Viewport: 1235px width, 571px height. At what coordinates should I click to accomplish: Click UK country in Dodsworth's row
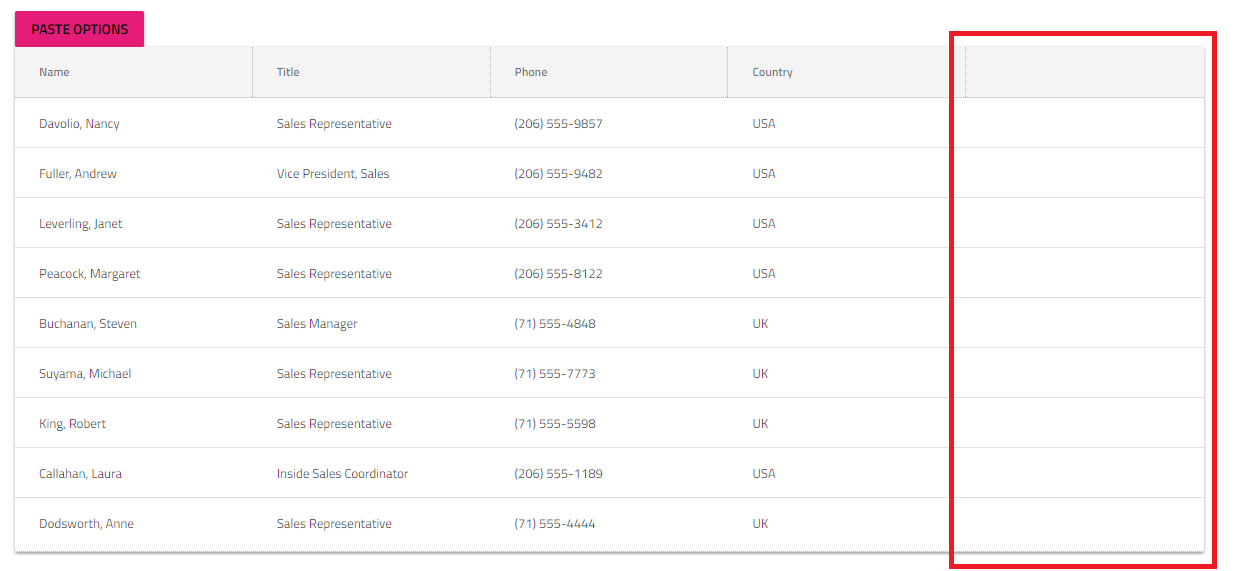pos(761,524)
